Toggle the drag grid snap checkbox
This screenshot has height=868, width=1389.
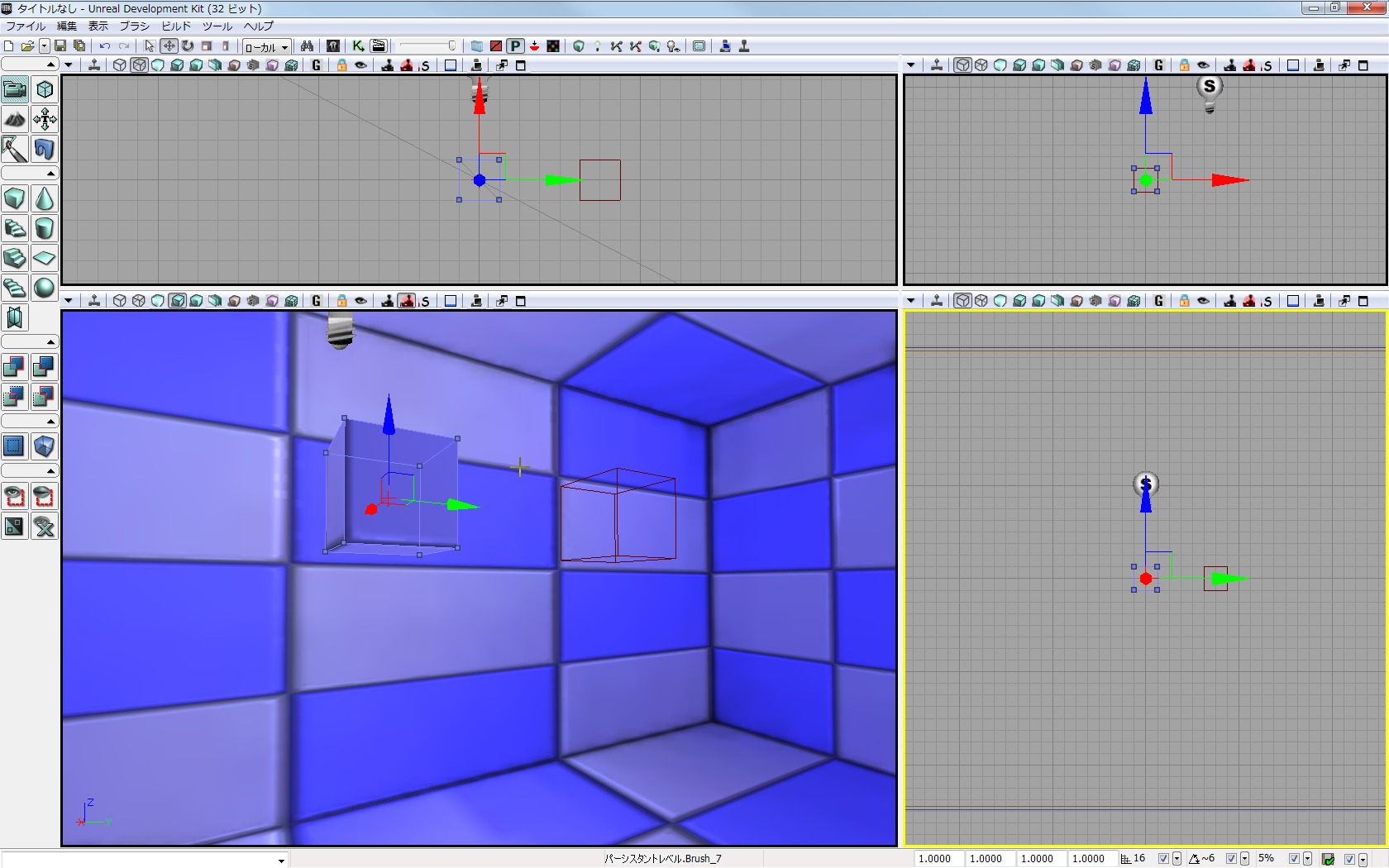click(1163, 859)
